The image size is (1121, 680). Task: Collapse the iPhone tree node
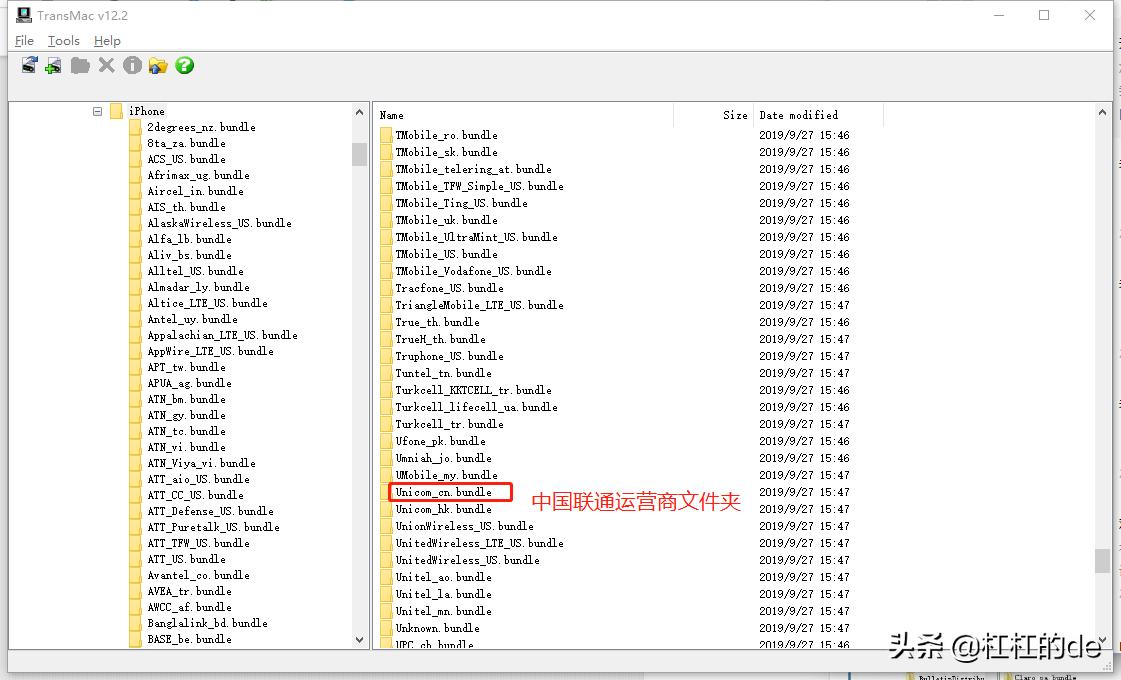[x=97, y=111]
